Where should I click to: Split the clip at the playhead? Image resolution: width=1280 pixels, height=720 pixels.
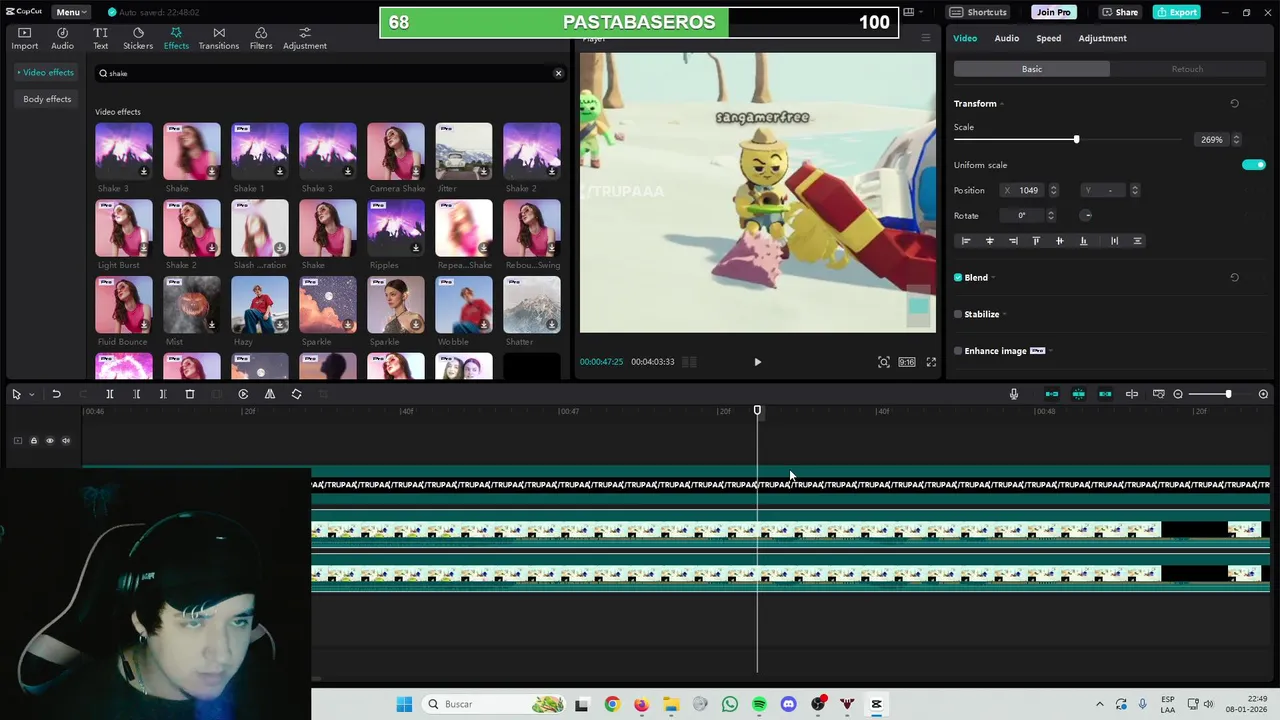[110, 394]
